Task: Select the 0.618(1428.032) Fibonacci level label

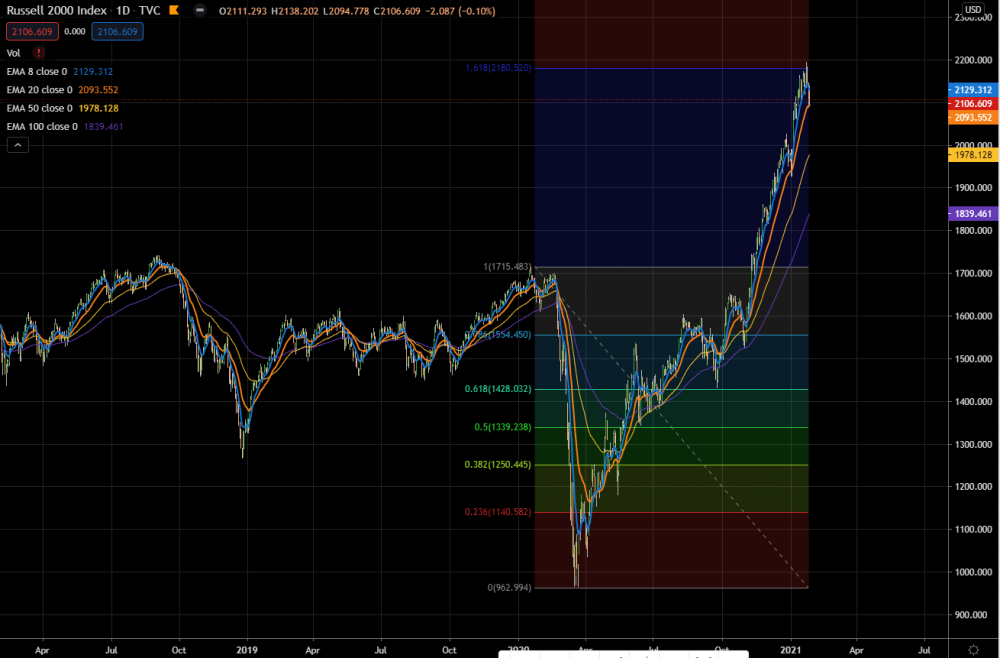Action: pyautogui.click(x=498, y=389)
